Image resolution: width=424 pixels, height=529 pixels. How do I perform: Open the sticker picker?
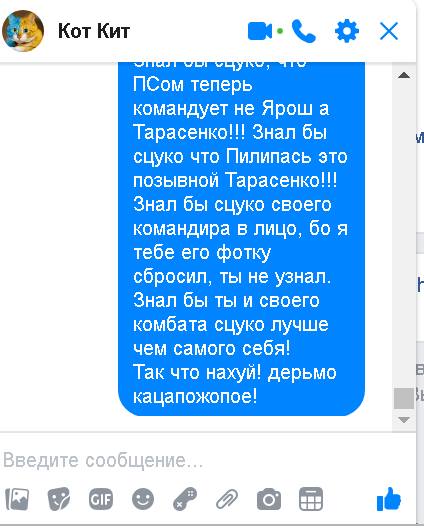[59, 499]
